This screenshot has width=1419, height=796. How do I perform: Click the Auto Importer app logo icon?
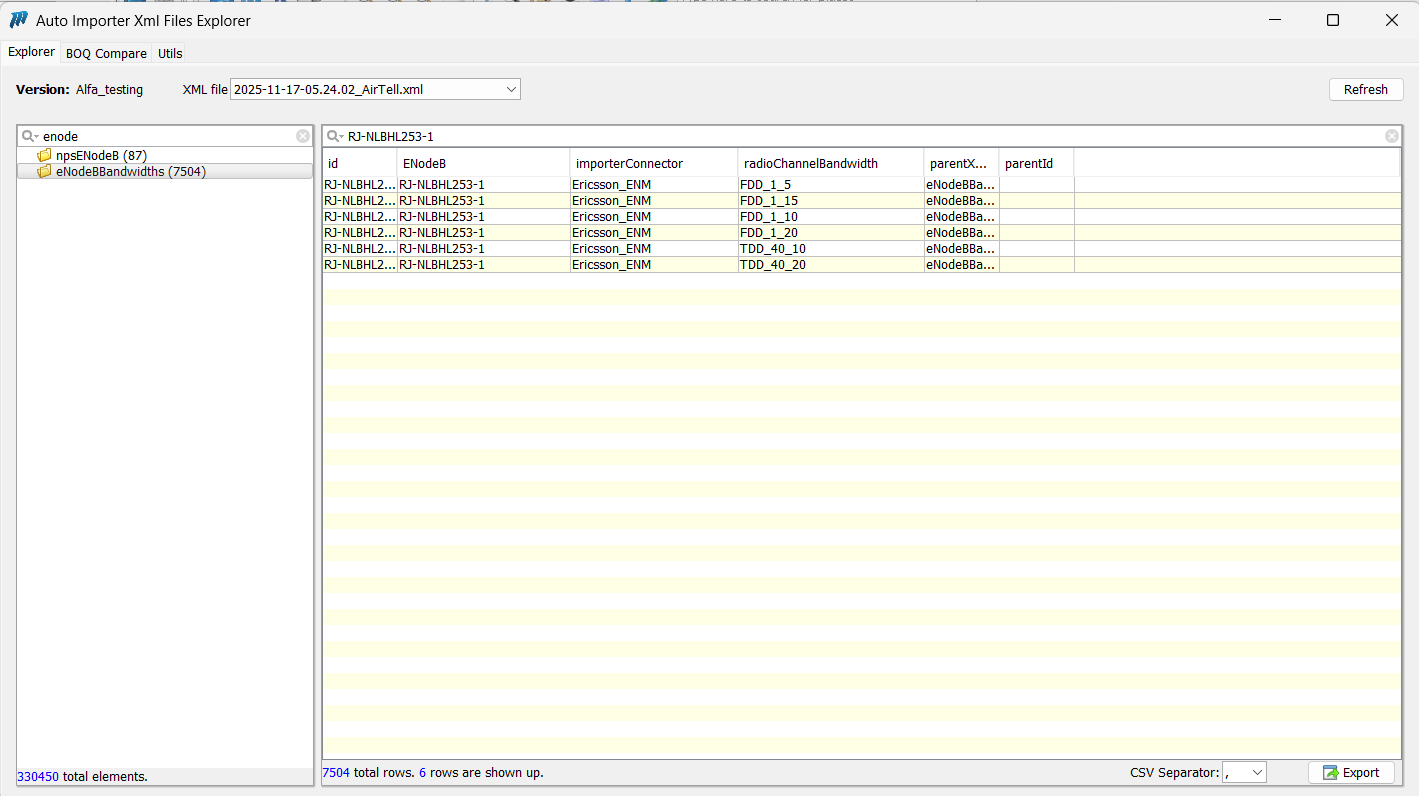click(x=18, y=20)
